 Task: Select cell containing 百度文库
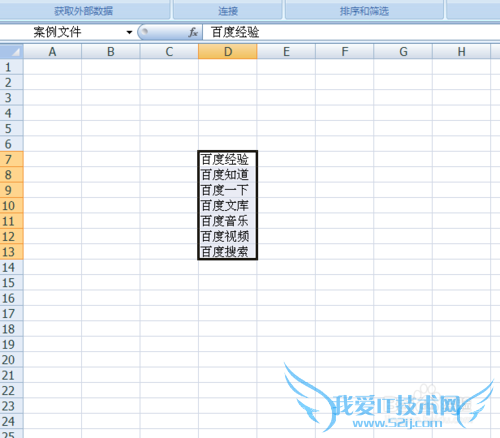coord(228,205)
